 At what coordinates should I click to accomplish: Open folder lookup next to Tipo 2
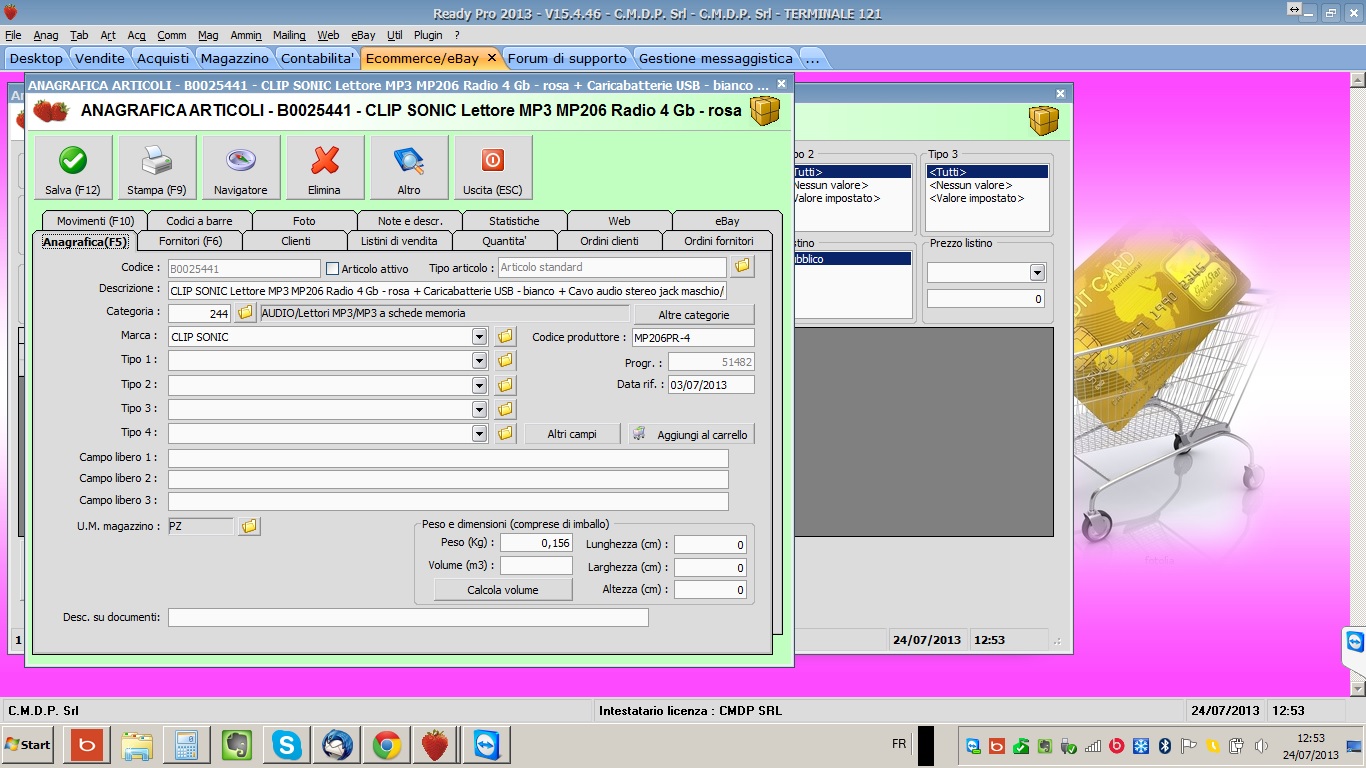[506, 385]
